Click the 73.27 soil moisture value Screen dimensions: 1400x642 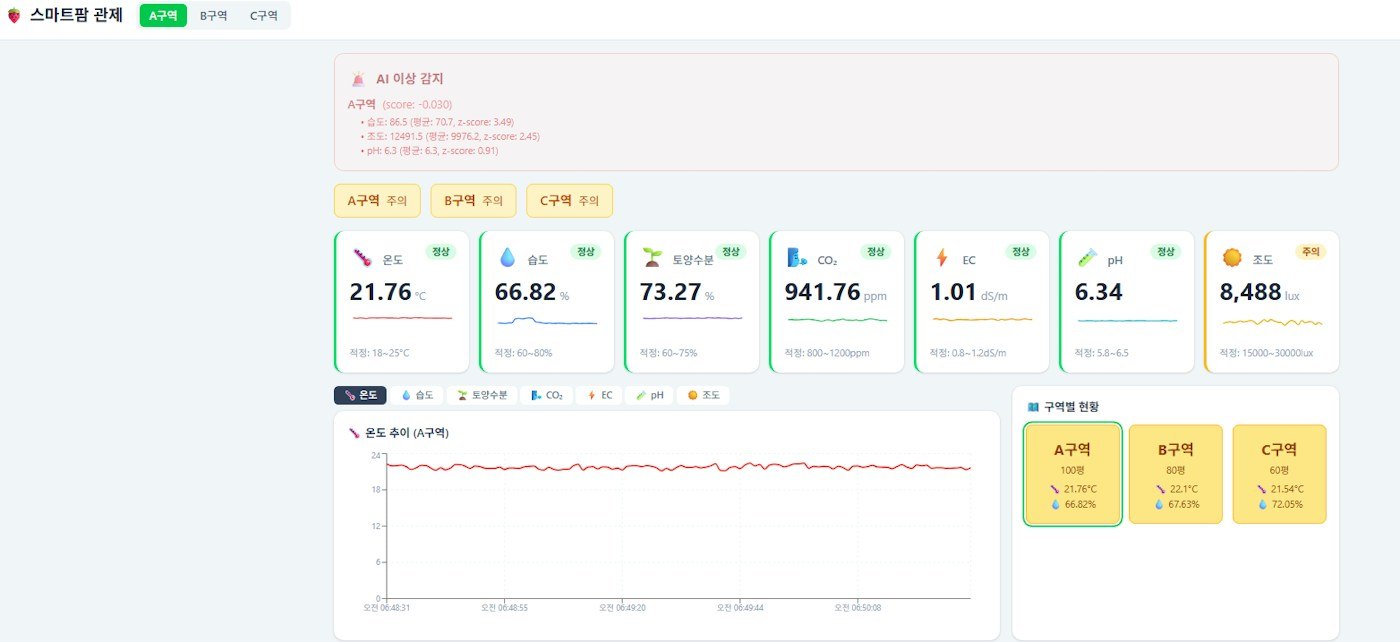[670, 293]
